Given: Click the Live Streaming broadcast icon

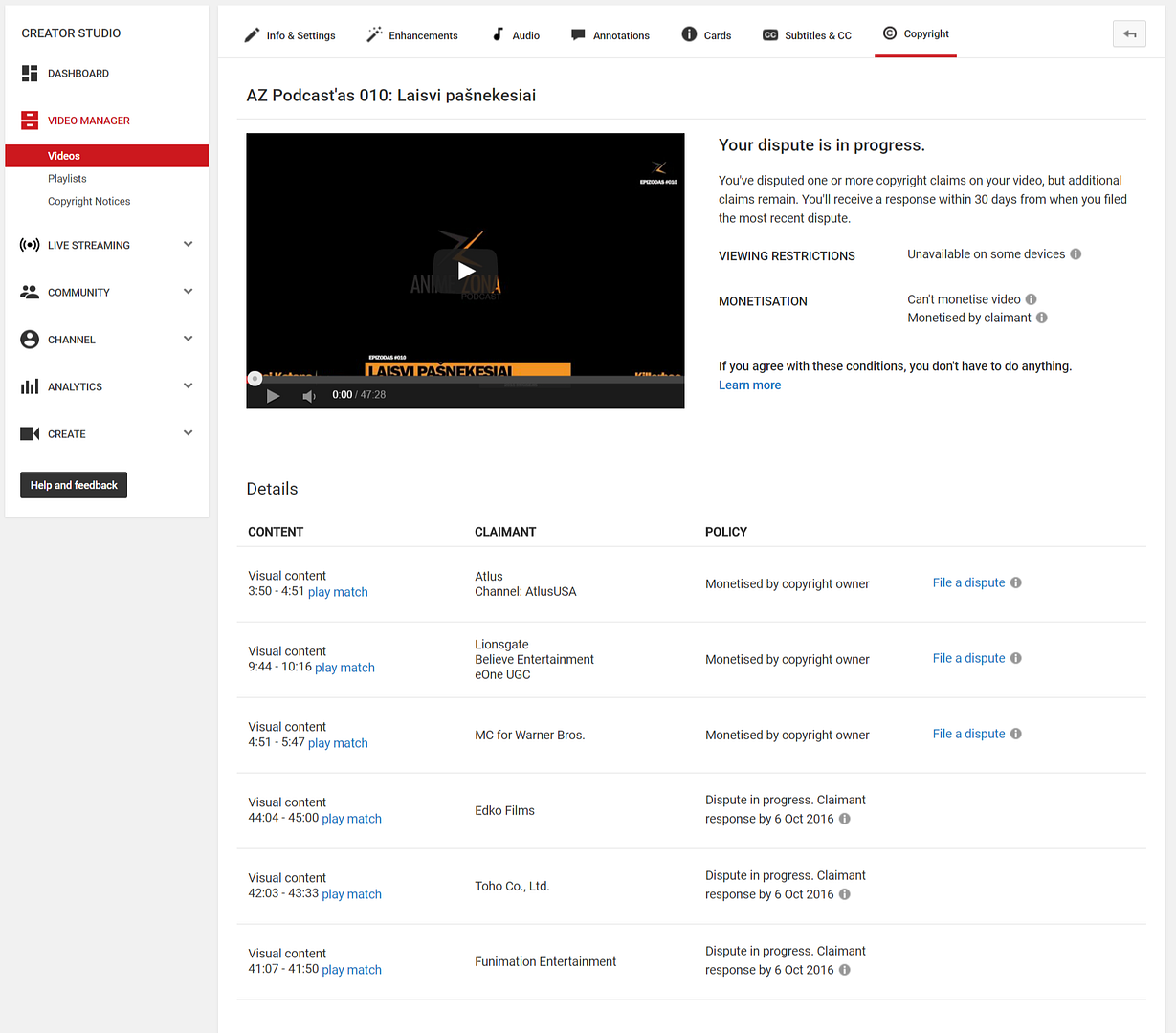Looking at the screenshot, I should point(30,245).
